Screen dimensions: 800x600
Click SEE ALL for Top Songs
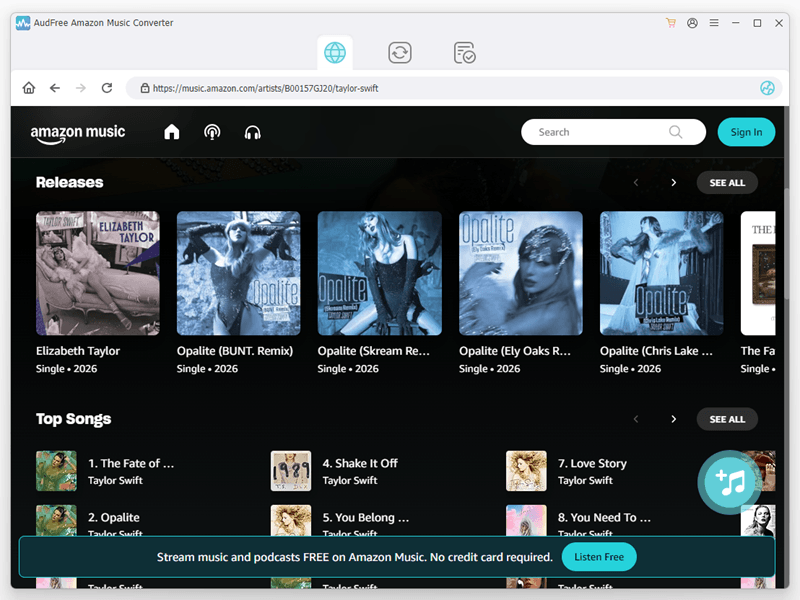click(727, 419)
